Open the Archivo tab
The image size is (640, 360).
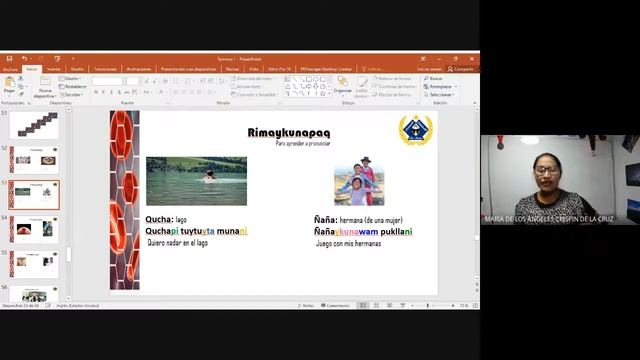10,69
